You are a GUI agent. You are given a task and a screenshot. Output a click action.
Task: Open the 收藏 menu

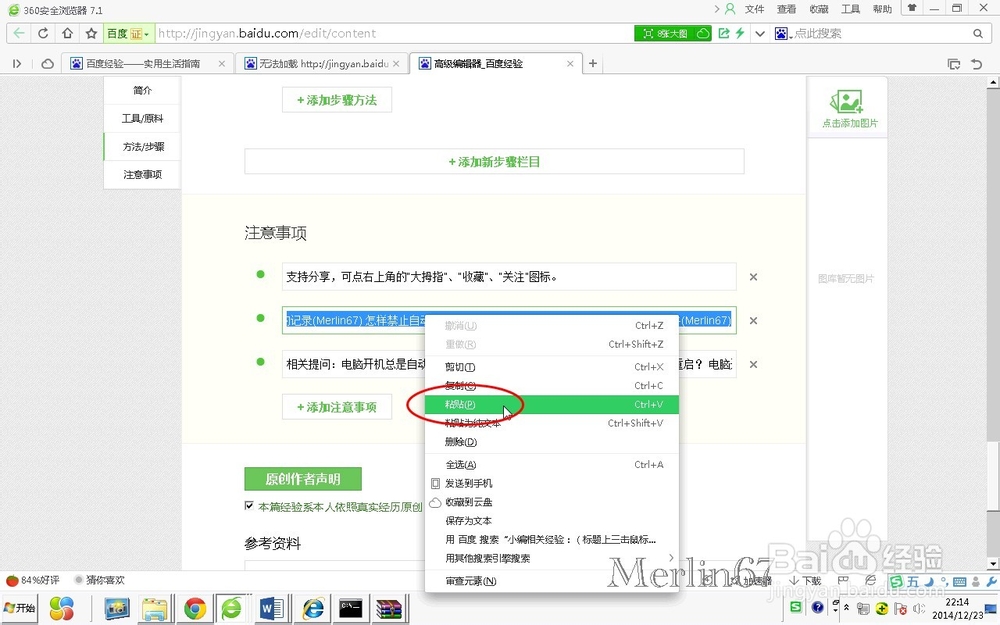coord(818,9)
